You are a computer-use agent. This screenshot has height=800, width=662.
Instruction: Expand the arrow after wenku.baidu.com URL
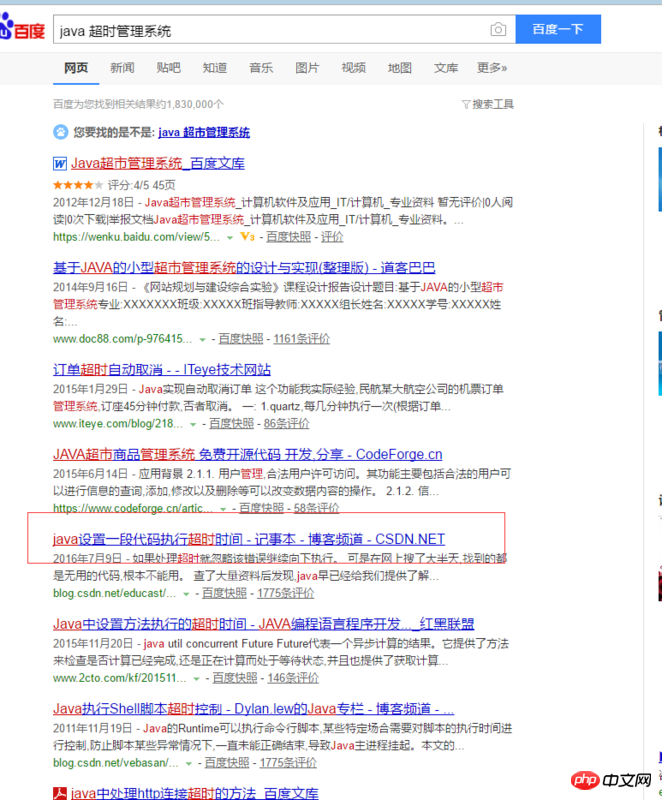pos(230,237)
